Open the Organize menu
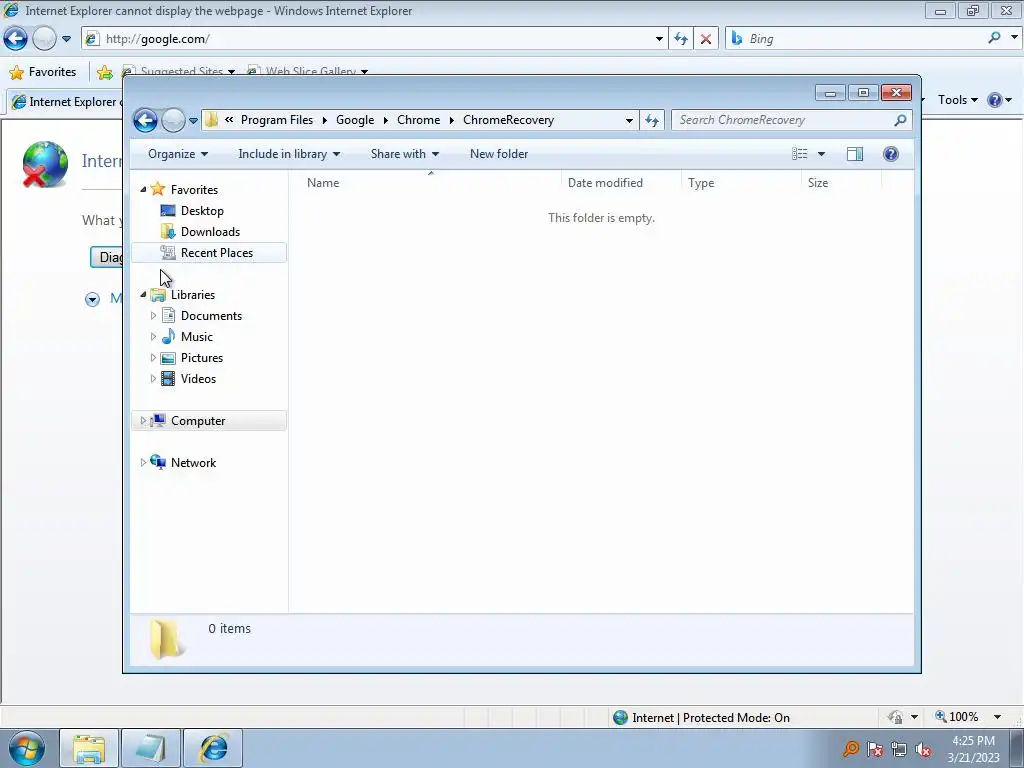 178,154
